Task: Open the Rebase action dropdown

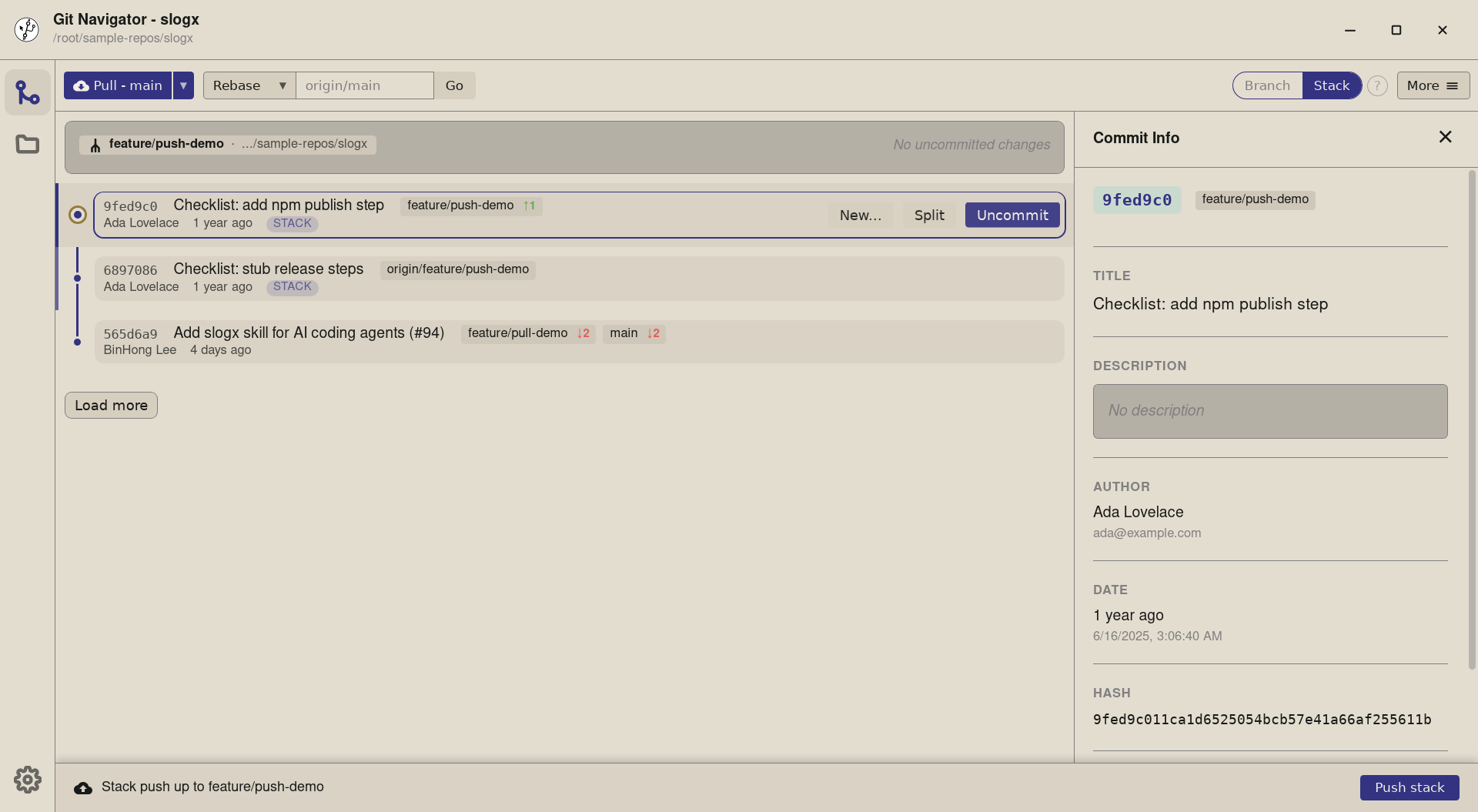Action: tap(249, 85)
